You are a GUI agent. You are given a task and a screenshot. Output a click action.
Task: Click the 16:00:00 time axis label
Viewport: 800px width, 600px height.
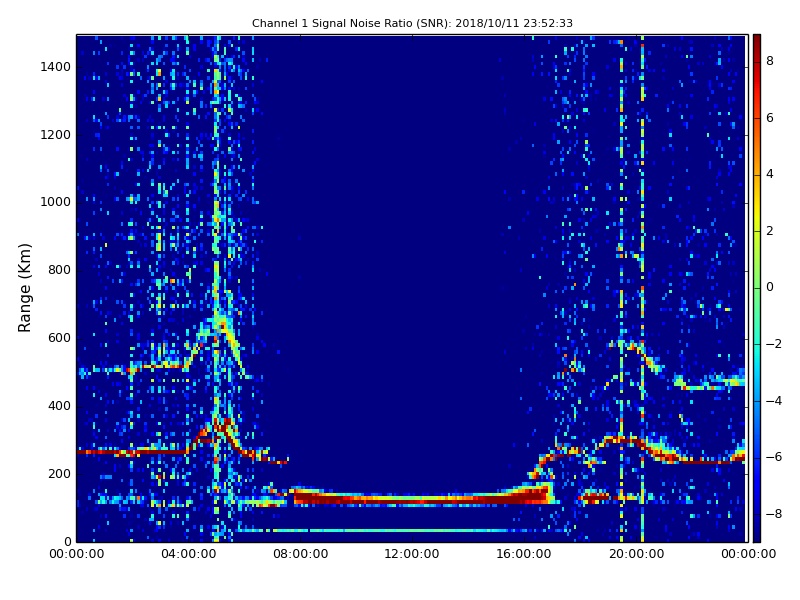pyautogui.click(x=524, y=554)
